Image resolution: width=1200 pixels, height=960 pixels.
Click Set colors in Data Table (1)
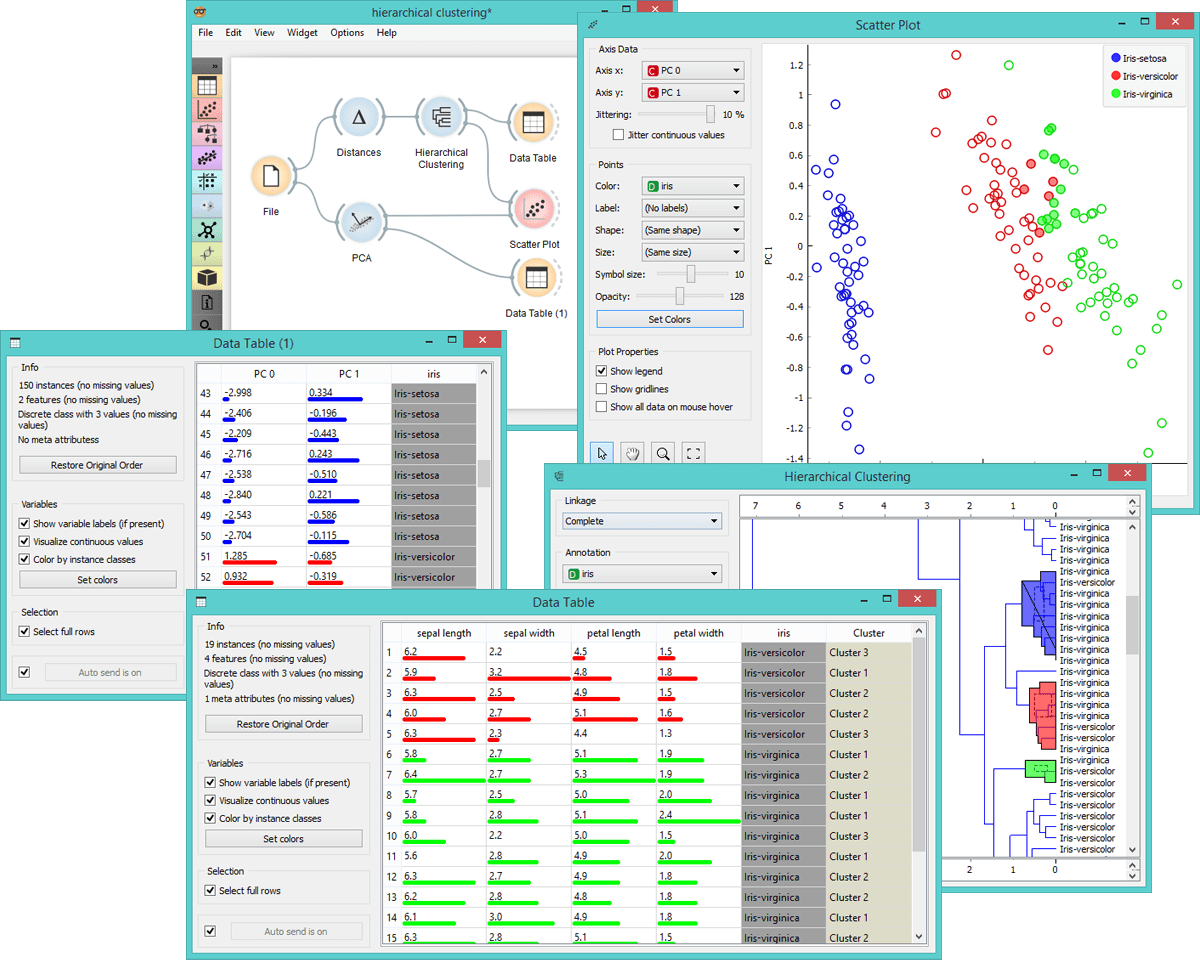(x=98, y=580)
